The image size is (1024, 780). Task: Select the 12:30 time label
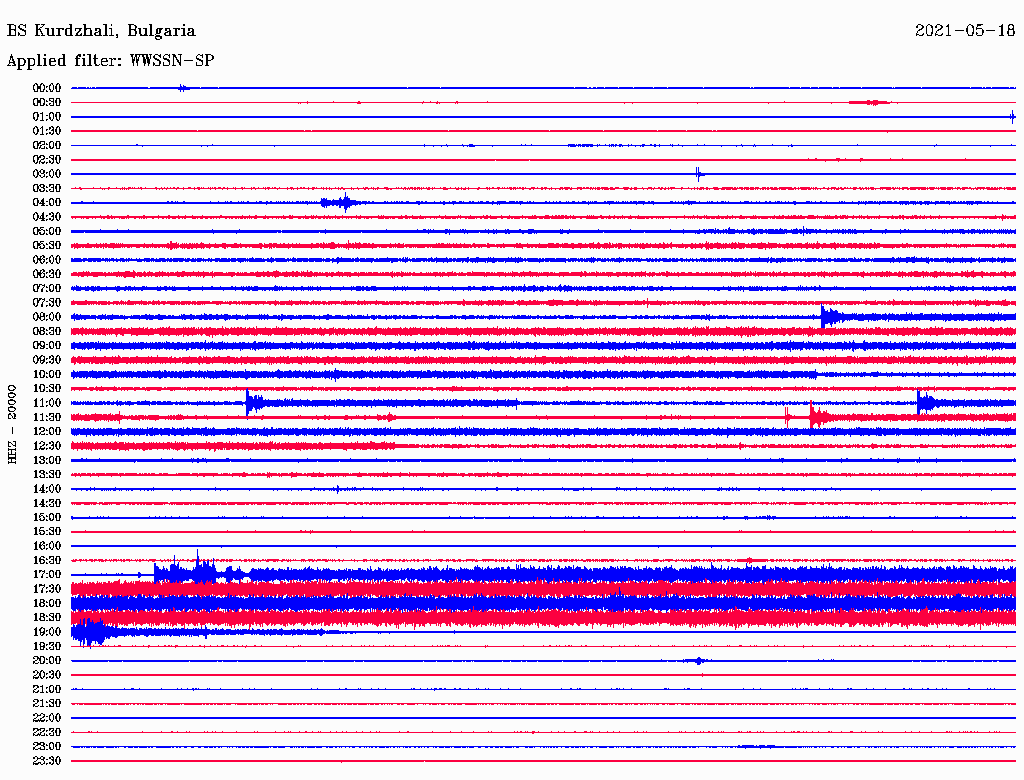47,446
